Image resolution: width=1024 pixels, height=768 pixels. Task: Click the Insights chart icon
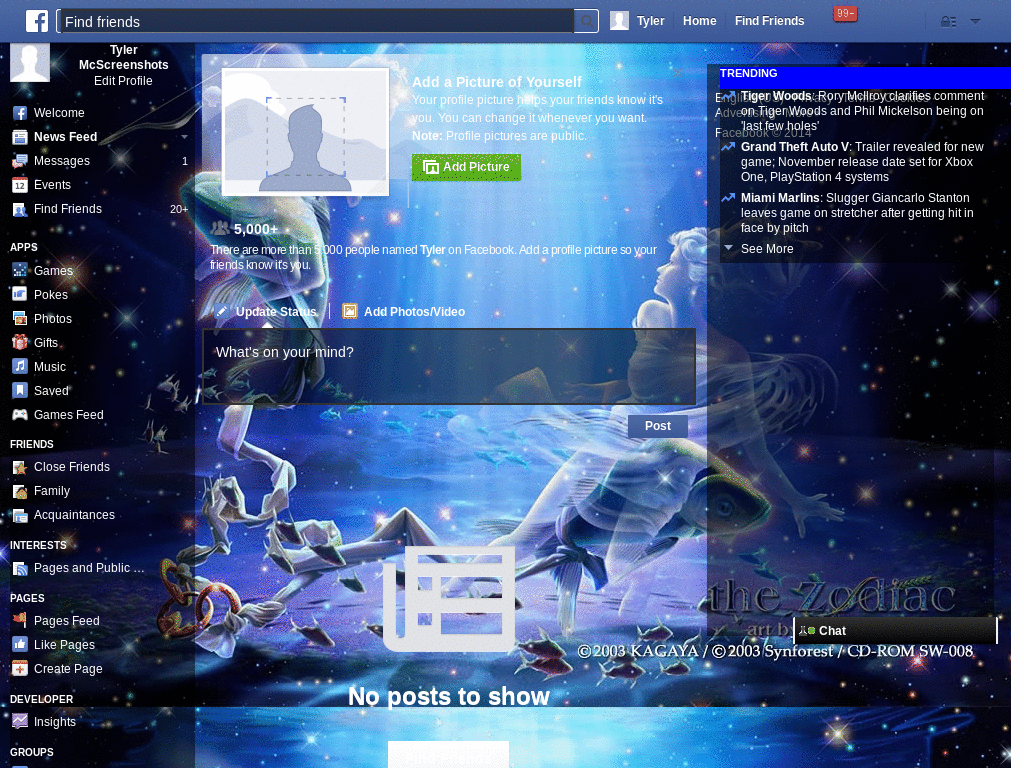pyautogui.click(x=20, y=721)
